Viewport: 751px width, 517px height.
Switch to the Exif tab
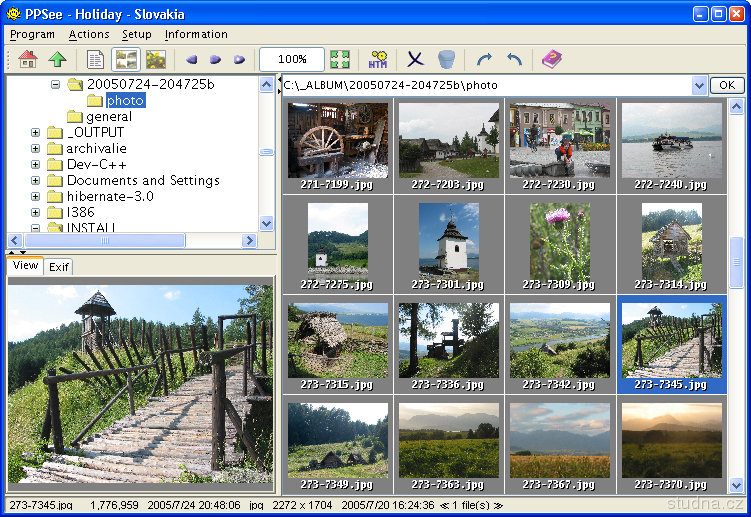tap(59, 267)
